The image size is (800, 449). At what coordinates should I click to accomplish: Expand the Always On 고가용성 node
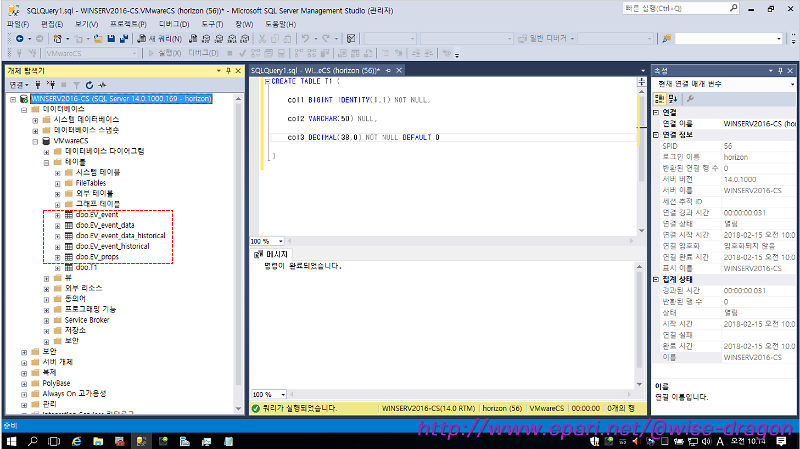click(24, 394)
